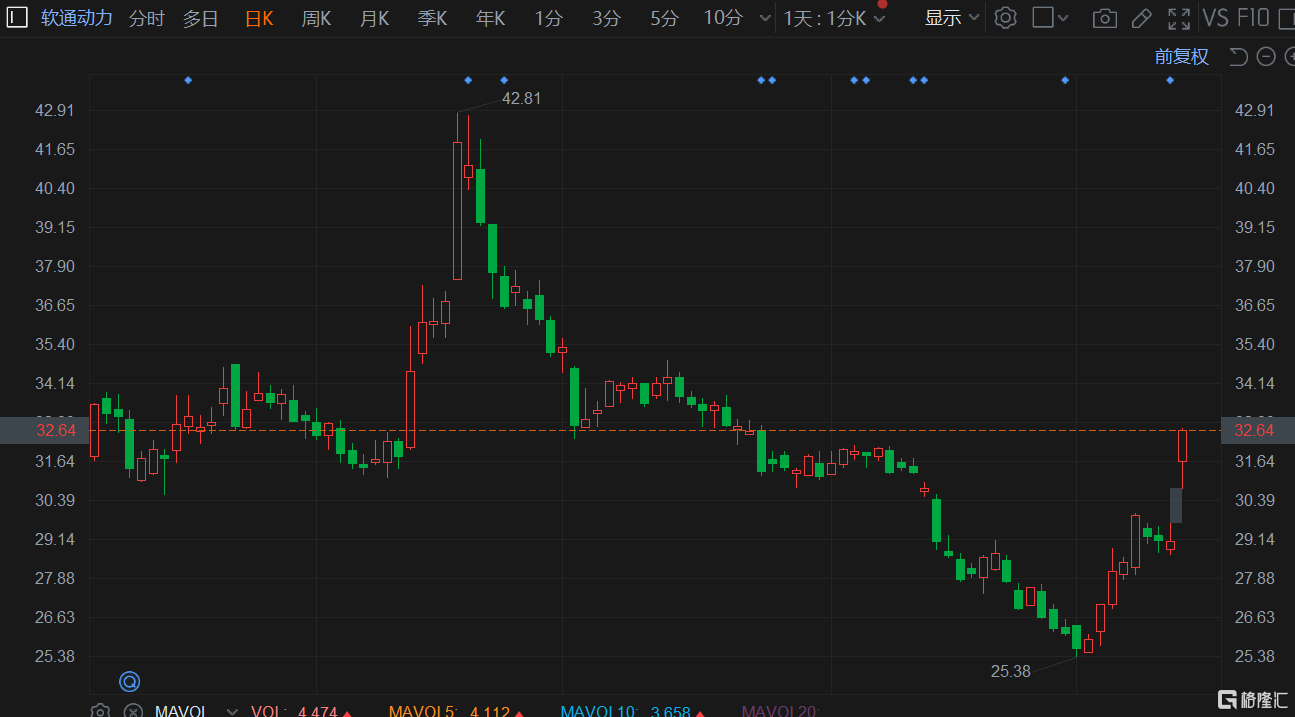Select the 年K yearly tab
The width and height of the screenshot is (1295, 717).
tap(490, 18)
